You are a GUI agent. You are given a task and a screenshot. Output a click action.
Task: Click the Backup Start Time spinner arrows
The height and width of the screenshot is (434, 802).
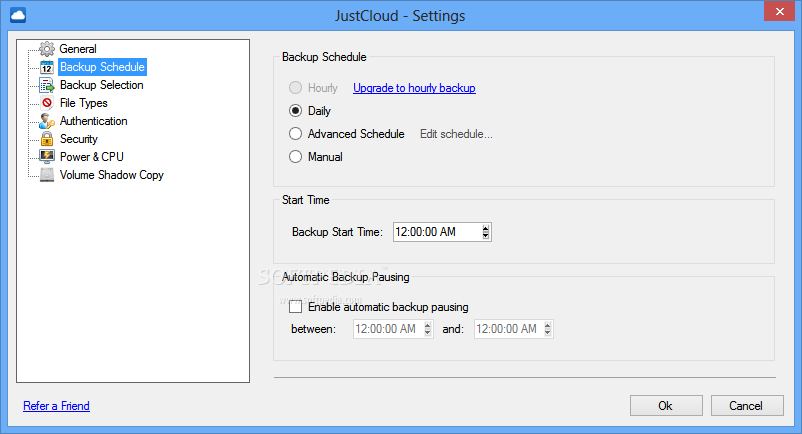[485, 232]
